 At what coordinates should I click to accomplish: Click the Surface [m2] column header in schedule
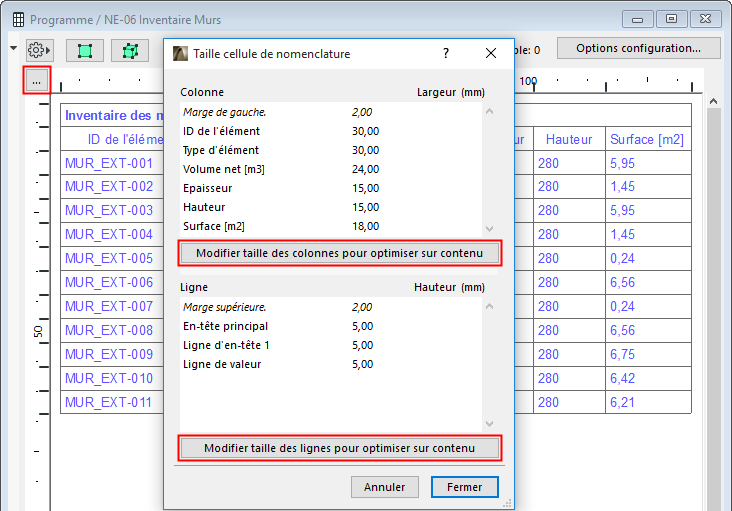(647, 139)
